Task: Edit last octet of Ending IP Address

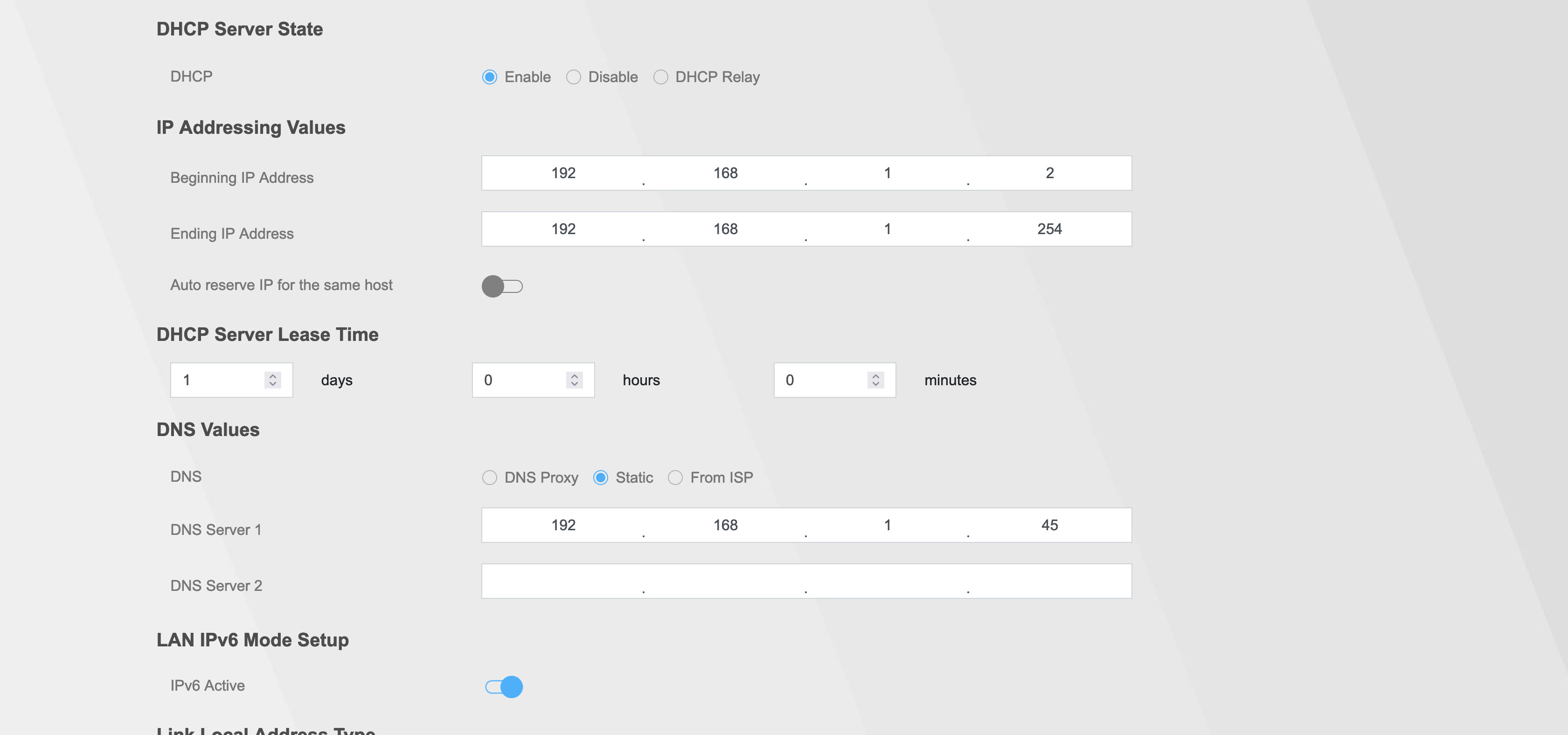Action: tap(1049, 229)
